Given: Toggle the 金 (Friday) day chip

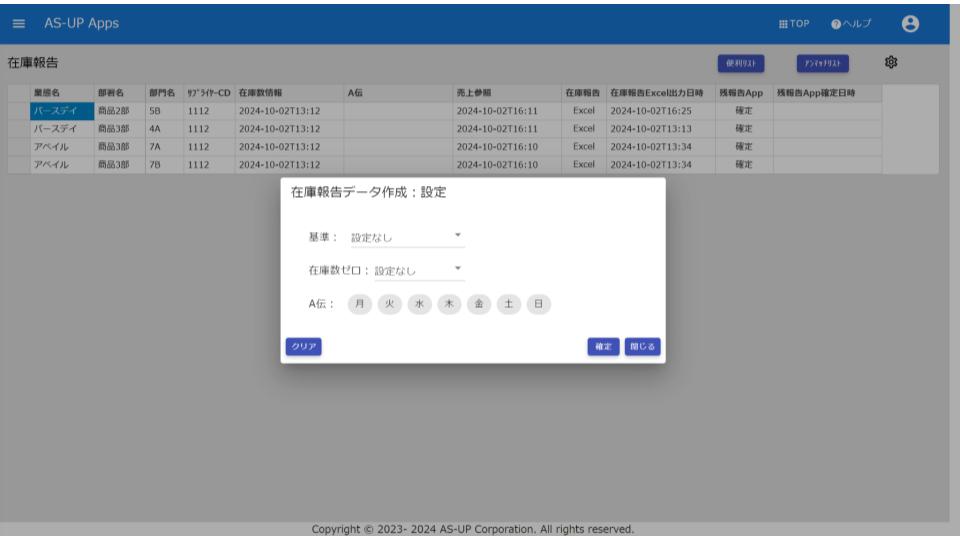Looking at the screenshot, I should pyautogui.click(x=480, y=305).
